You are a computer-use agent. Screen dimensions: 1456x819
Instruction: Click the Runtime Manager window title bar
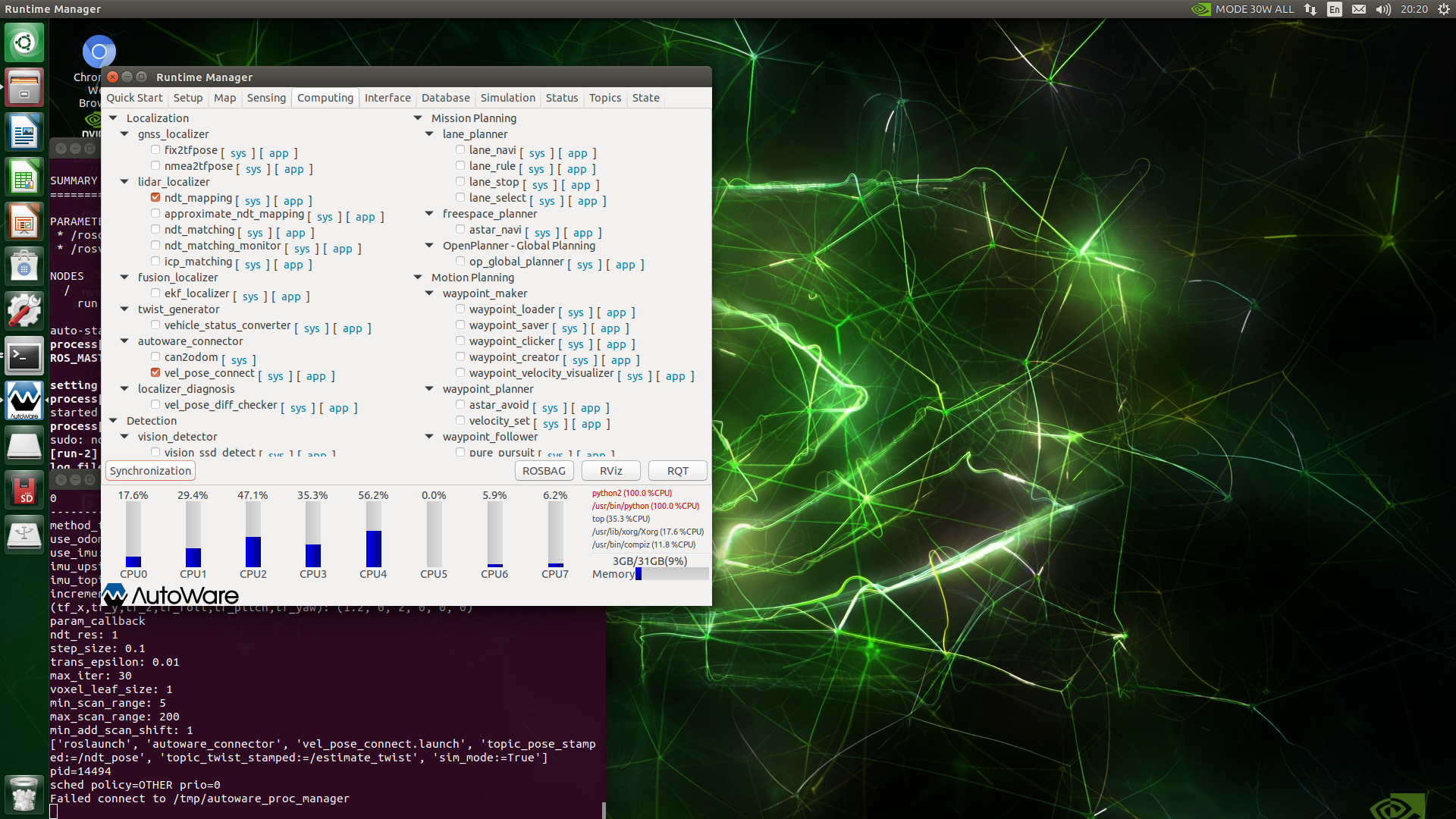(x=406, y=77)
